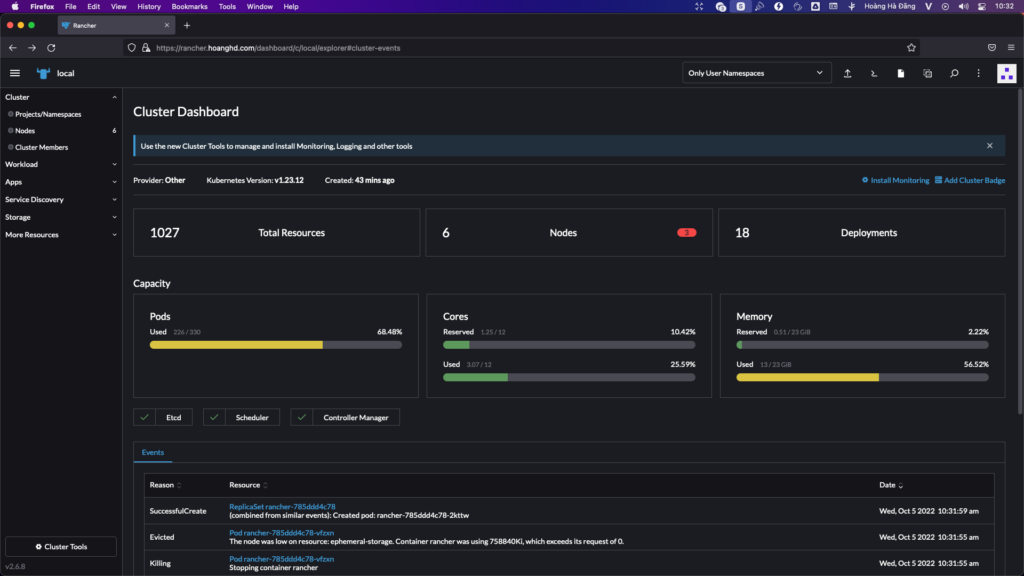Reload the current page

(51, 48)
